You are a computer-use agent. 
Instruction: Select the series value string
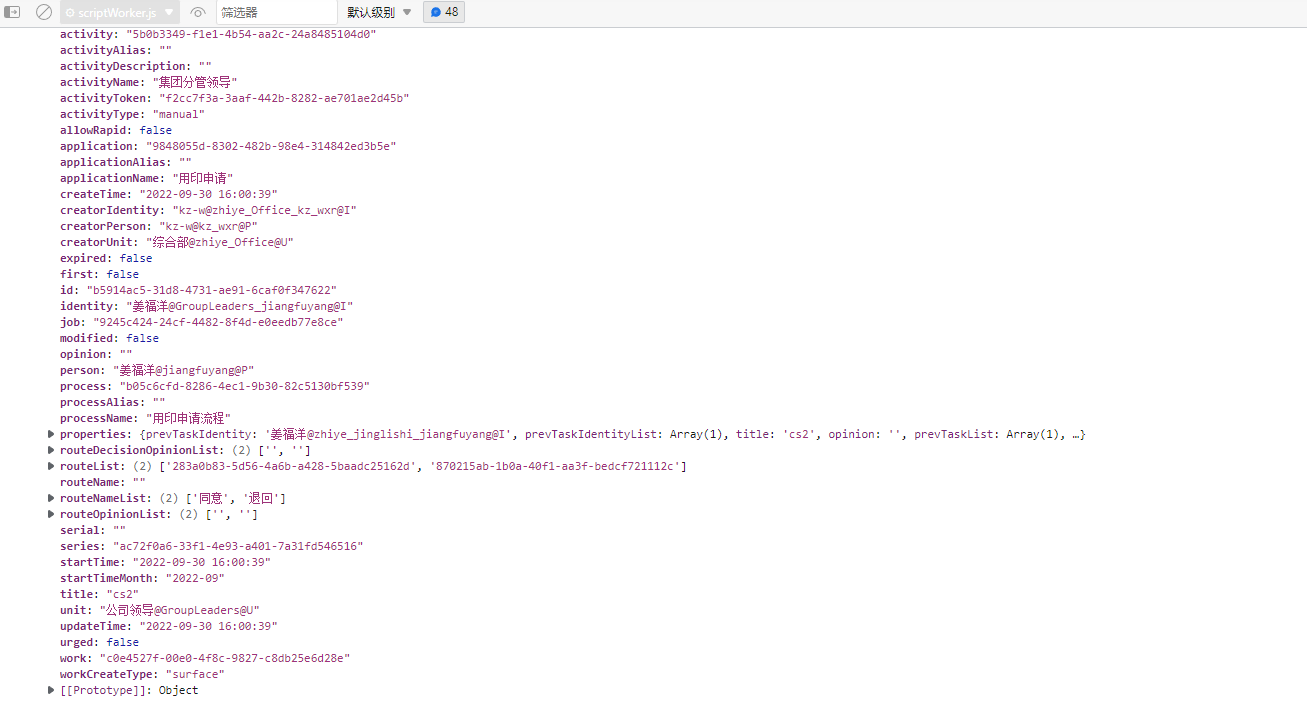click(238, 546)
